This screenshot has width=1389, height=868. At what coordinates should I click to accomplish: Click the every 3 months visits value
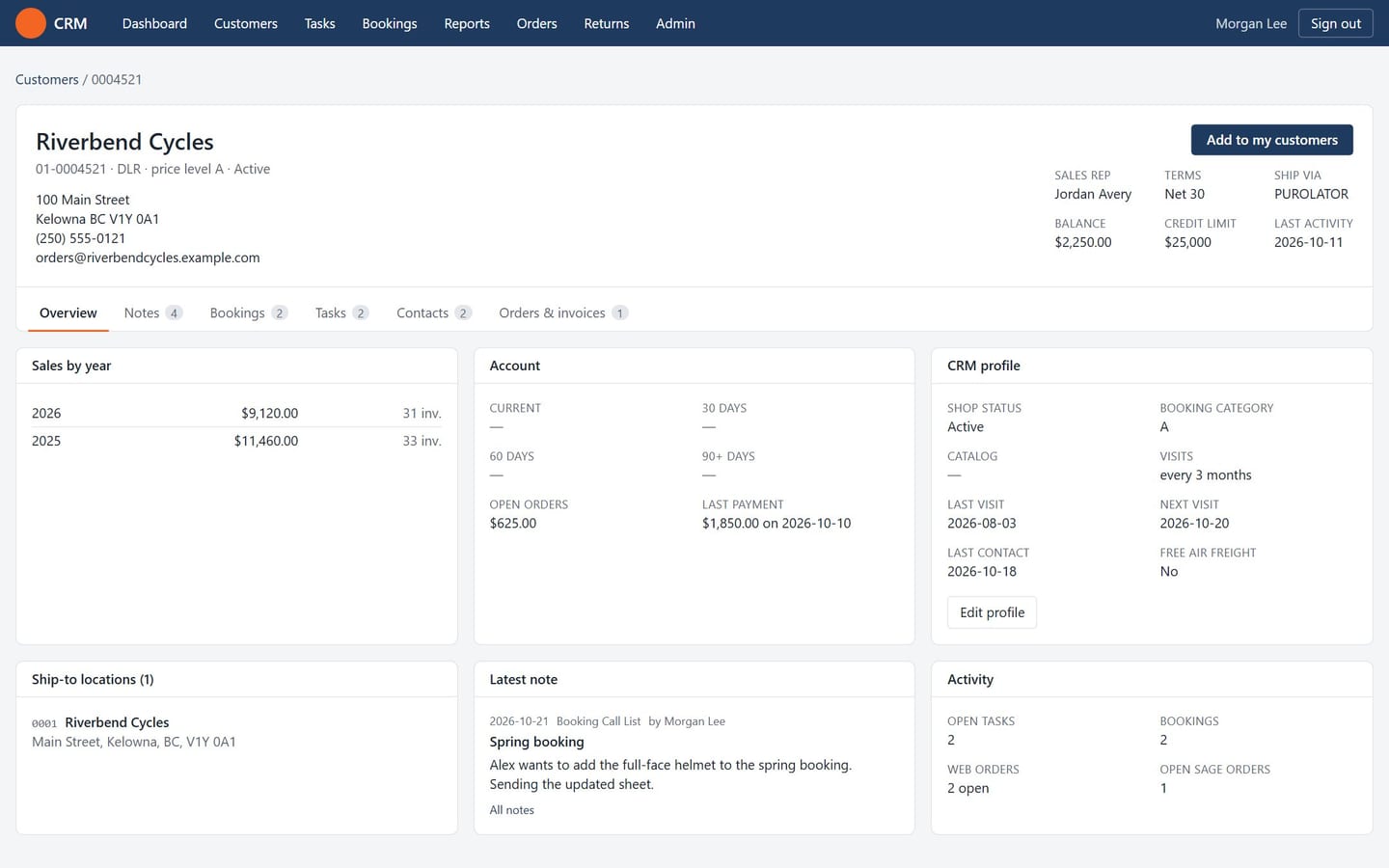click(1206, 475)
